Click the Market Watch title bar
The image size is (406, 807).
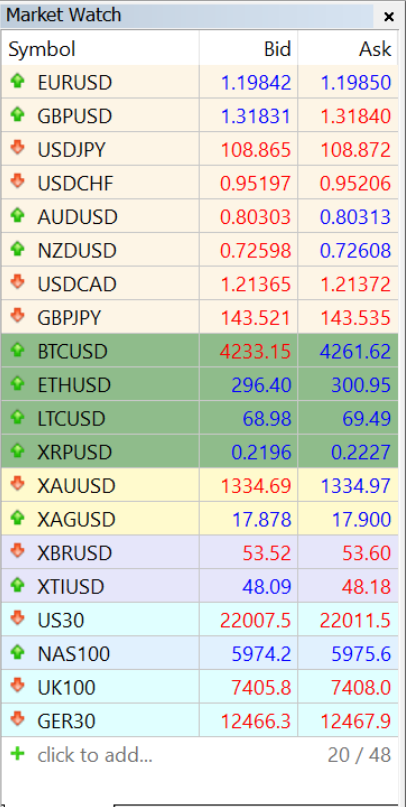coord(188,15)
